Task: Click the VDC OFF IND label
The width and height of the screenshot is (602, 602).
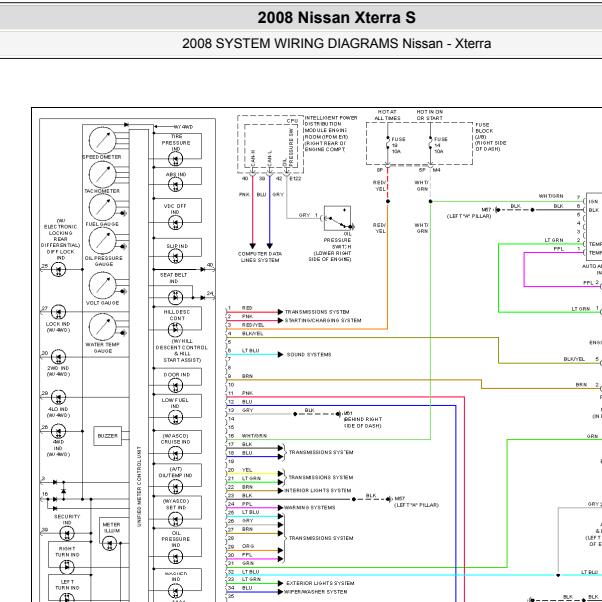Action: (175, 209)
